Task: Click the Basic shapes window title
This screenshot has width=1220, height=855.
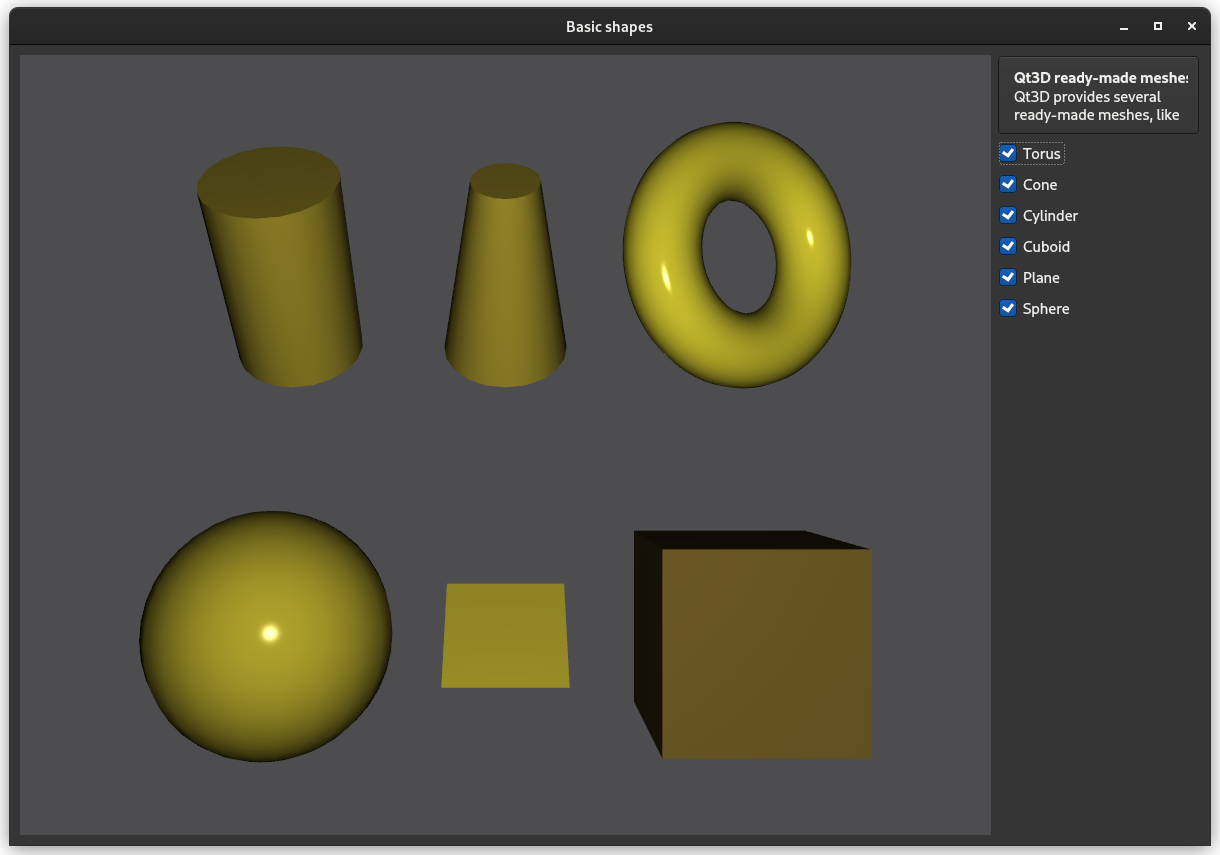Action: point(609,27)
